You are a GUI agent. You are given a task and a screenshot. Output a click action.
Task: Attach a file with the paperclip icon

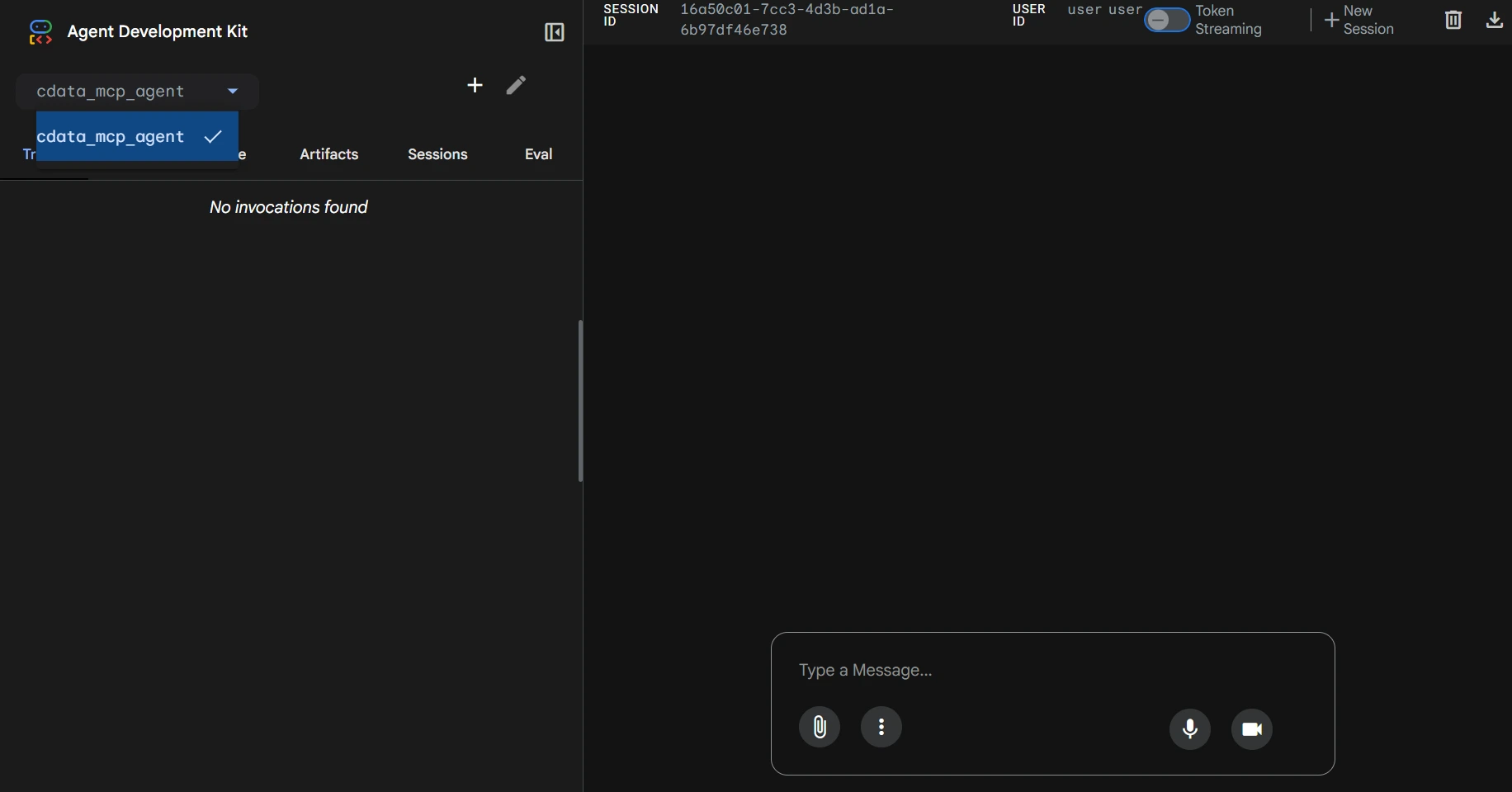pyautogui.click(x=820, y=727)
